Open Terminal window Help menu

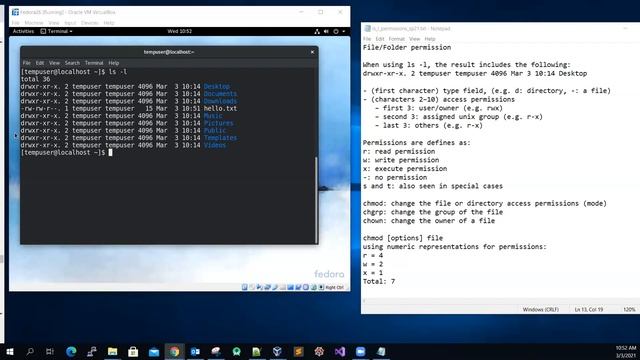(x=113, y=63)
